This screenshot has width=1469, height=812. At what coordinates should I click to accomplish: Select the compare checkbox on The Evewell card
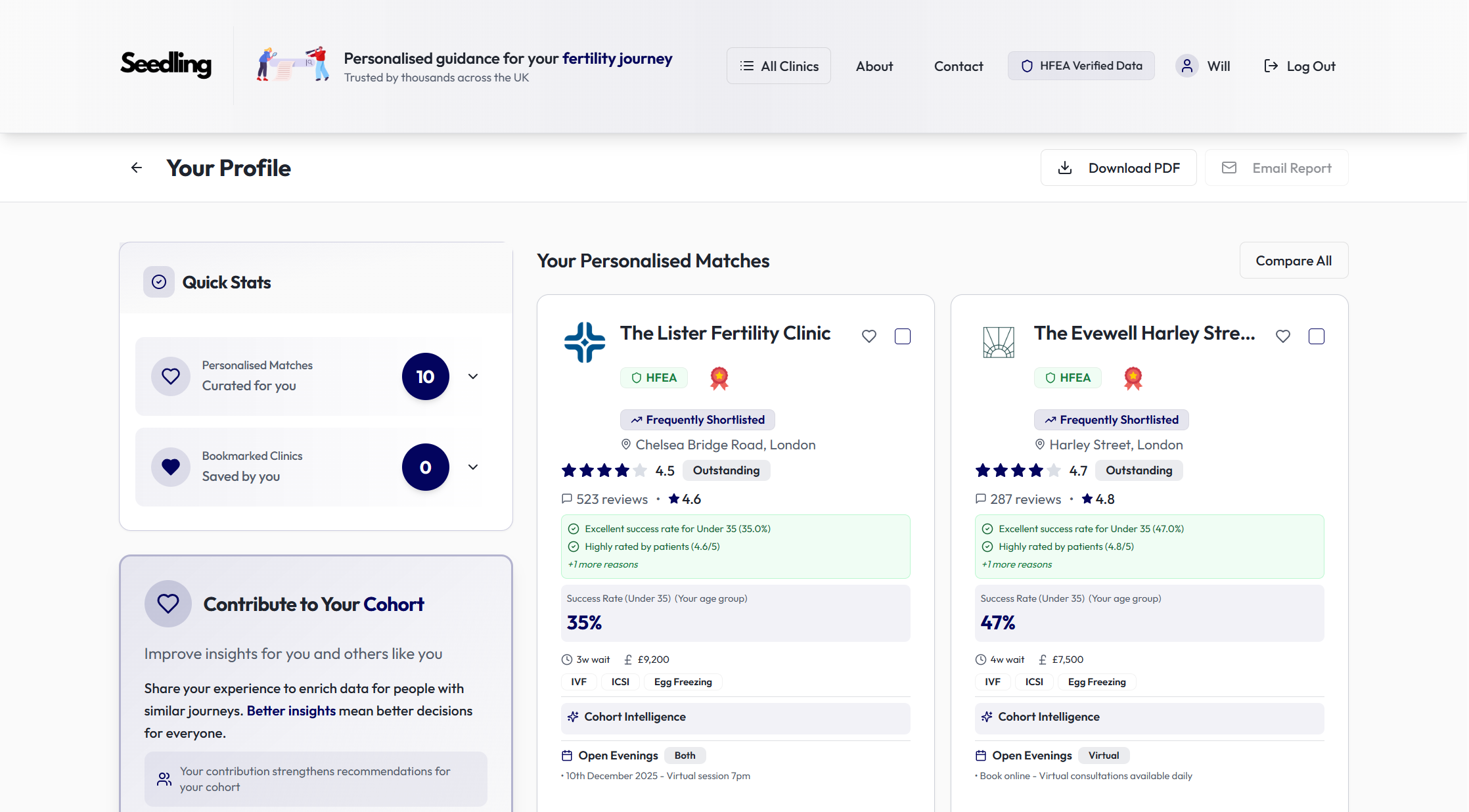pyautogui.click(x=1317, y=336)
